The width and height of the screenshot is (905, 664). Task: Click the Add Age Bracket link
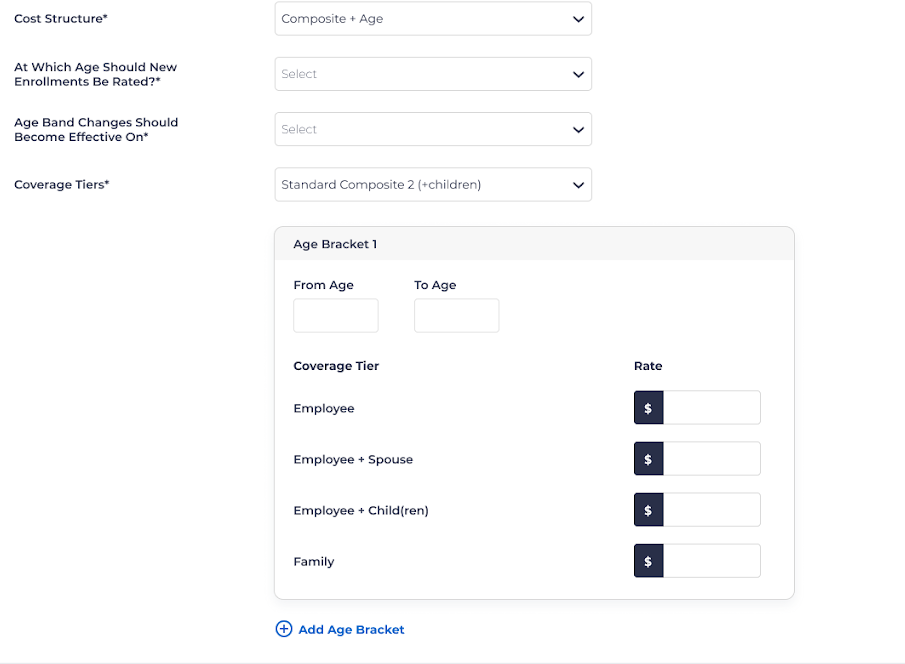pos(351,629)
